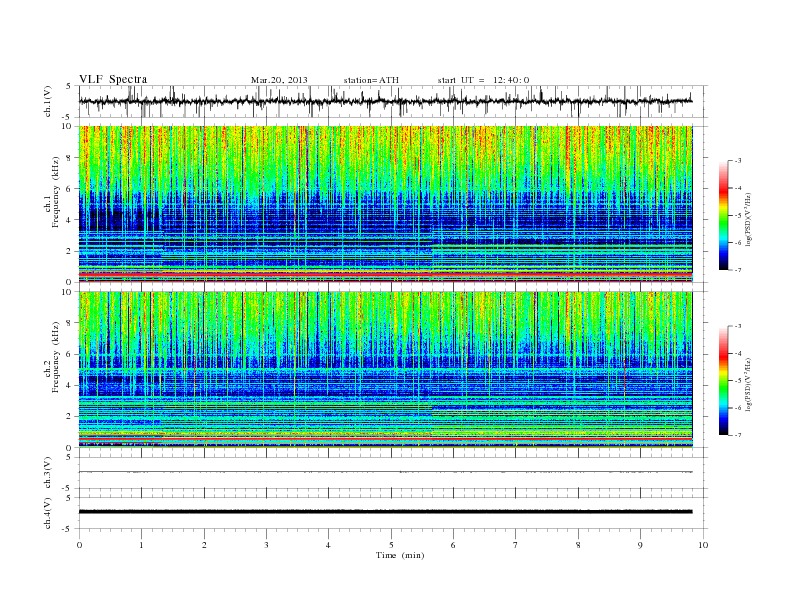Screen dimensions: 792x612
Task: Click the flat ch.3 voltage trace
Action: click(385, 472)
